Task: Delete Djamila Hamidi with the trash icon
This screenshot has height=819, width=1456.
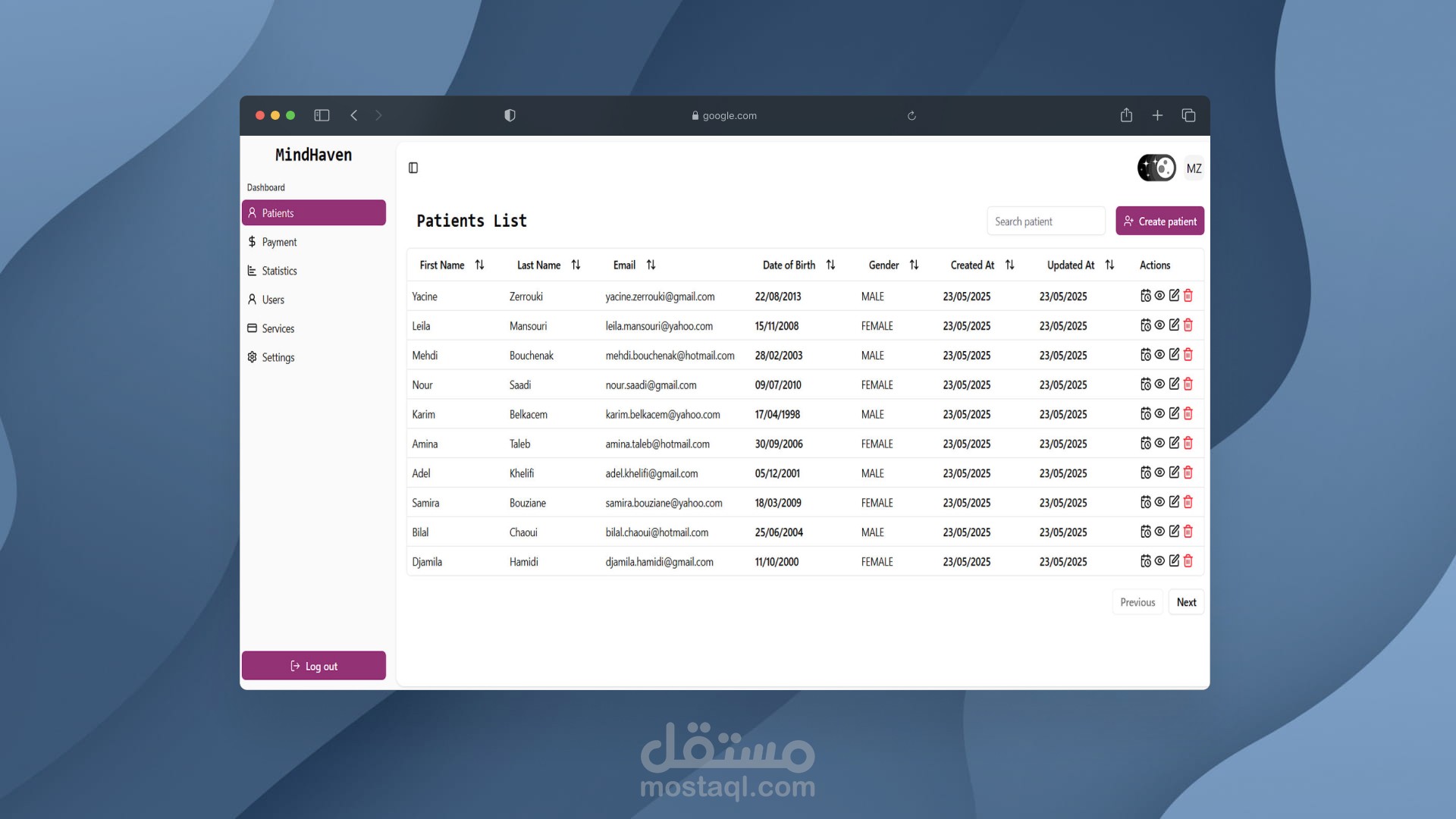Action: pyautogui.click(x=1188, y=561)
